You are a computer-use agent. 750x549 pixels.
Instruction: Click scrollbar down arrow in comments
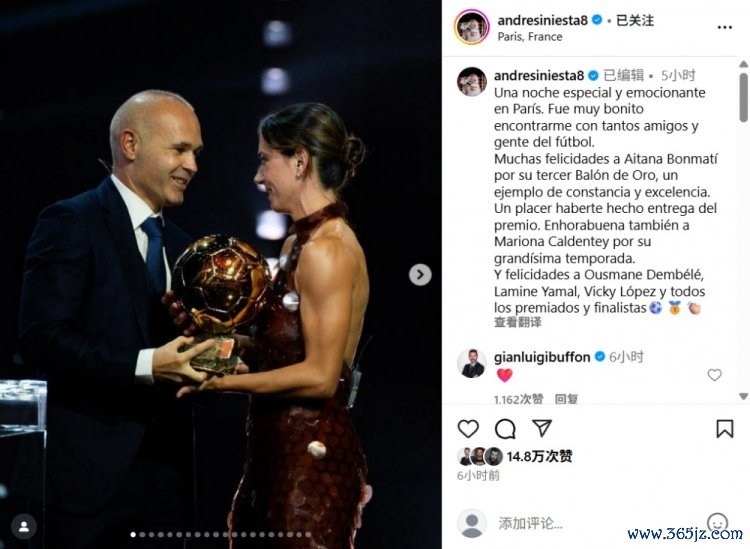[743, 396]
